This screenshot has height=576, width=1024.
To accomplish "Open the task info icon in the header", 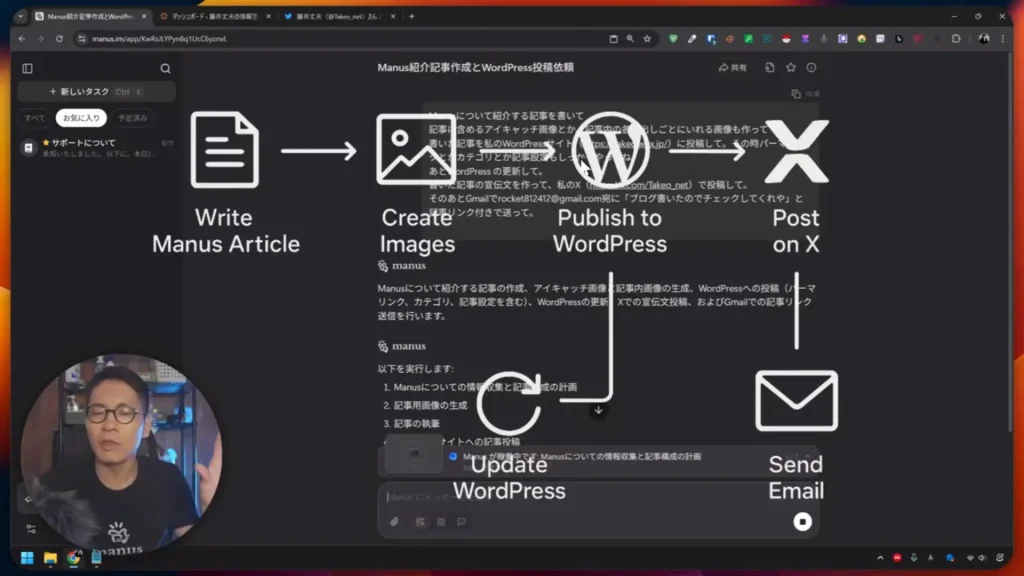I will (x=811, y=67).
